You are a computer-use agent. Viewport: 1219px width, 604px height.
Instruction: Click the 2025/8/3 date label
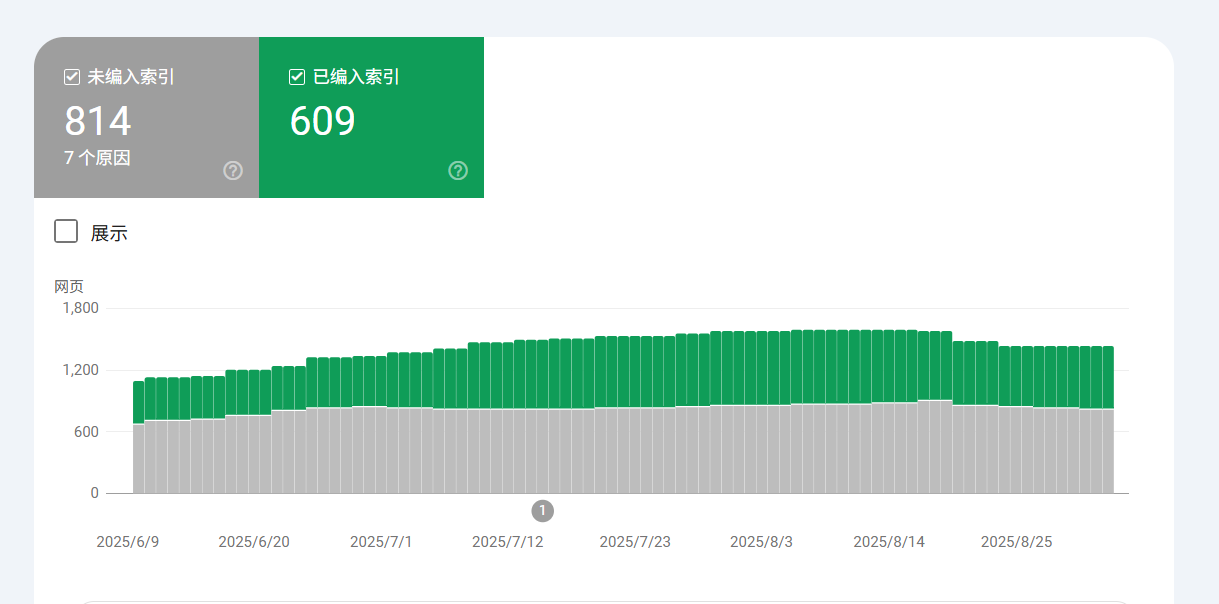761,542
